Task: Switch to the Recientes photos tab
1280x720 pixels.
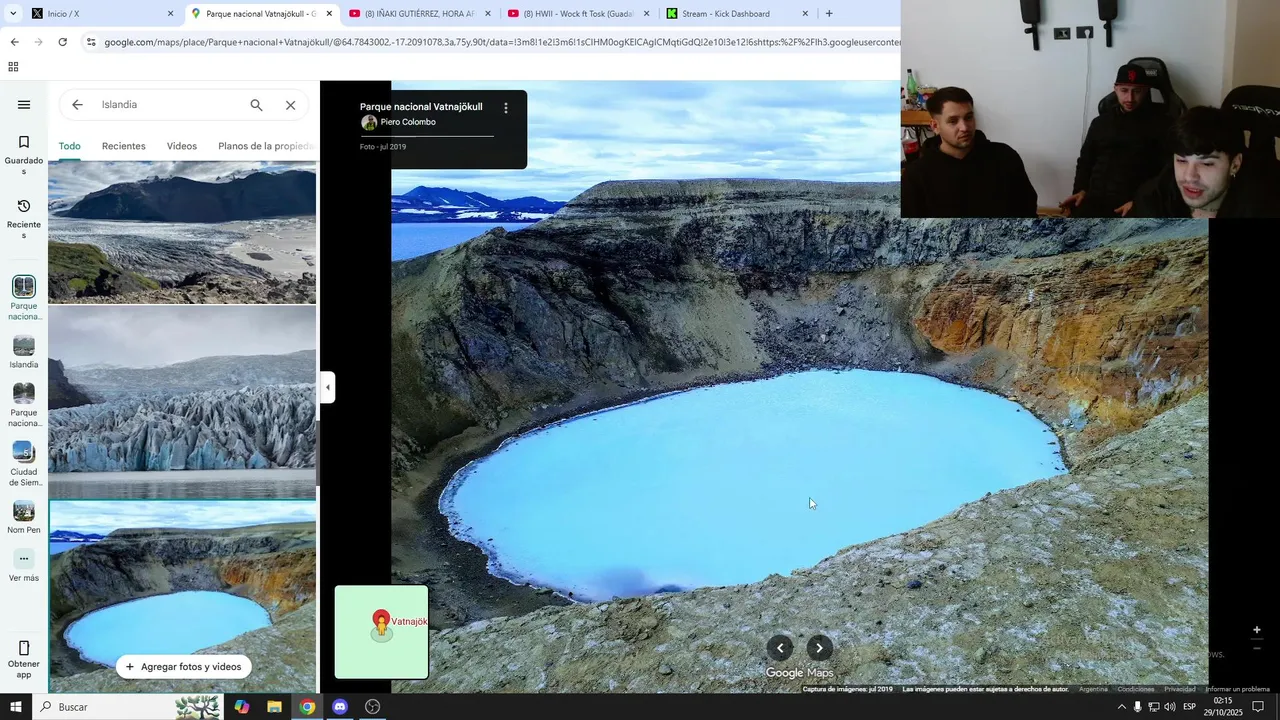Action: (123, 146)
